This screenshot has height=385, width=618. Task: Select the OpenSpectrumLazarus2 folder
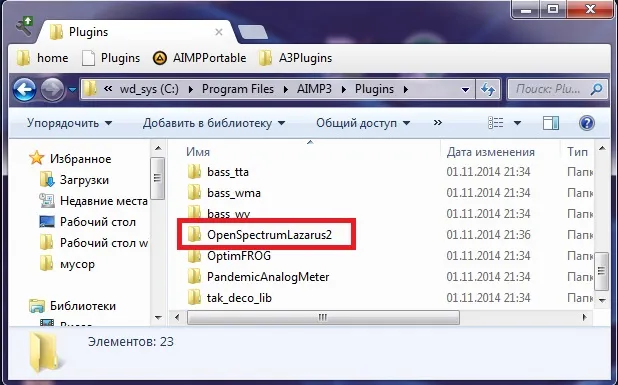coord(270,235)
